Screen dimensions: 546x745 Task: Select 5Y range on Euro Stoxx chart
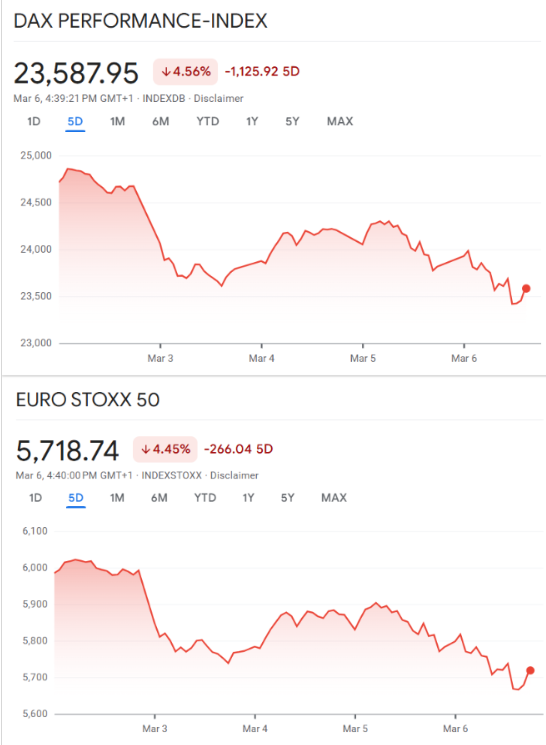pos(287,498)
